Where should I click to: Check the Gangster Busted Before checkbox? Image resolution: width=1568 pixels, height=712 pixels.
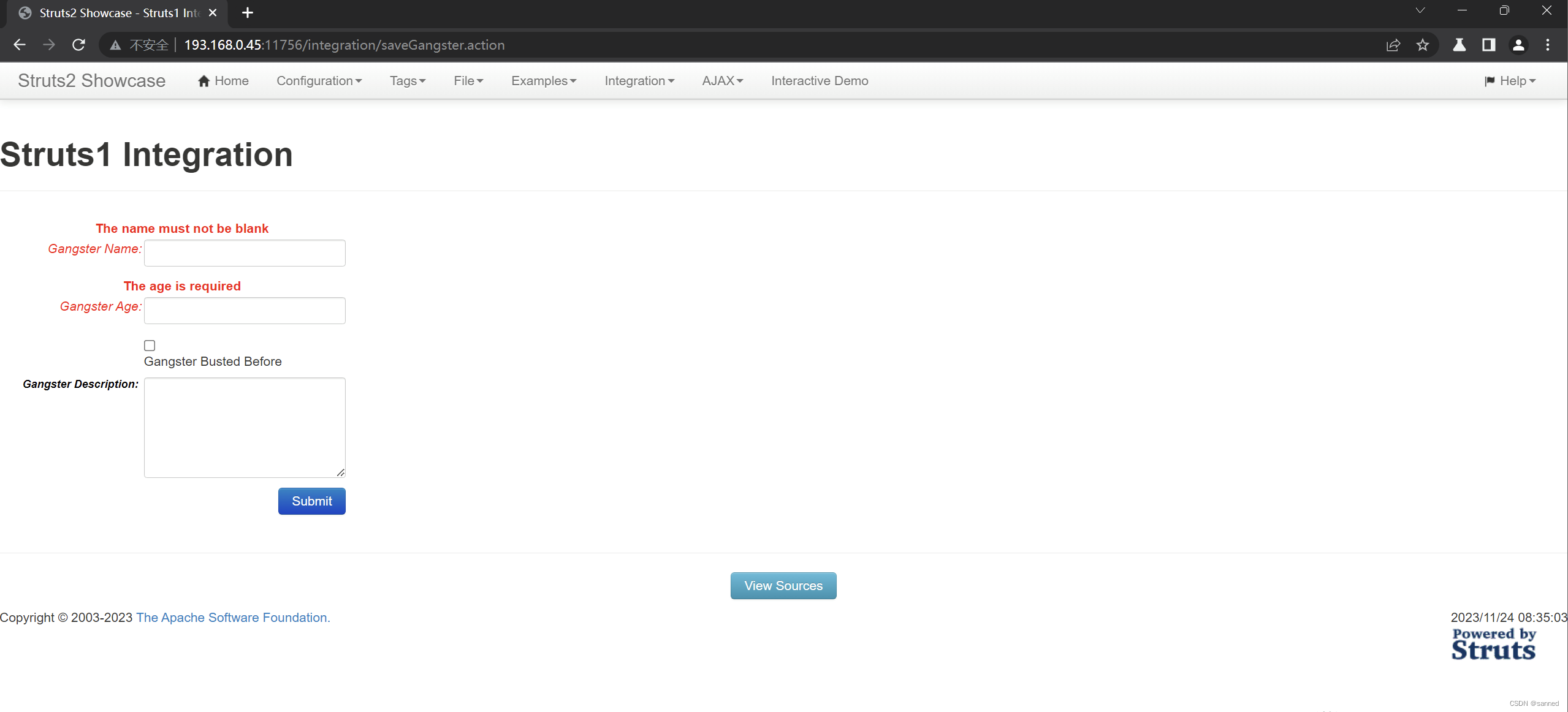(x=150, y=346)
